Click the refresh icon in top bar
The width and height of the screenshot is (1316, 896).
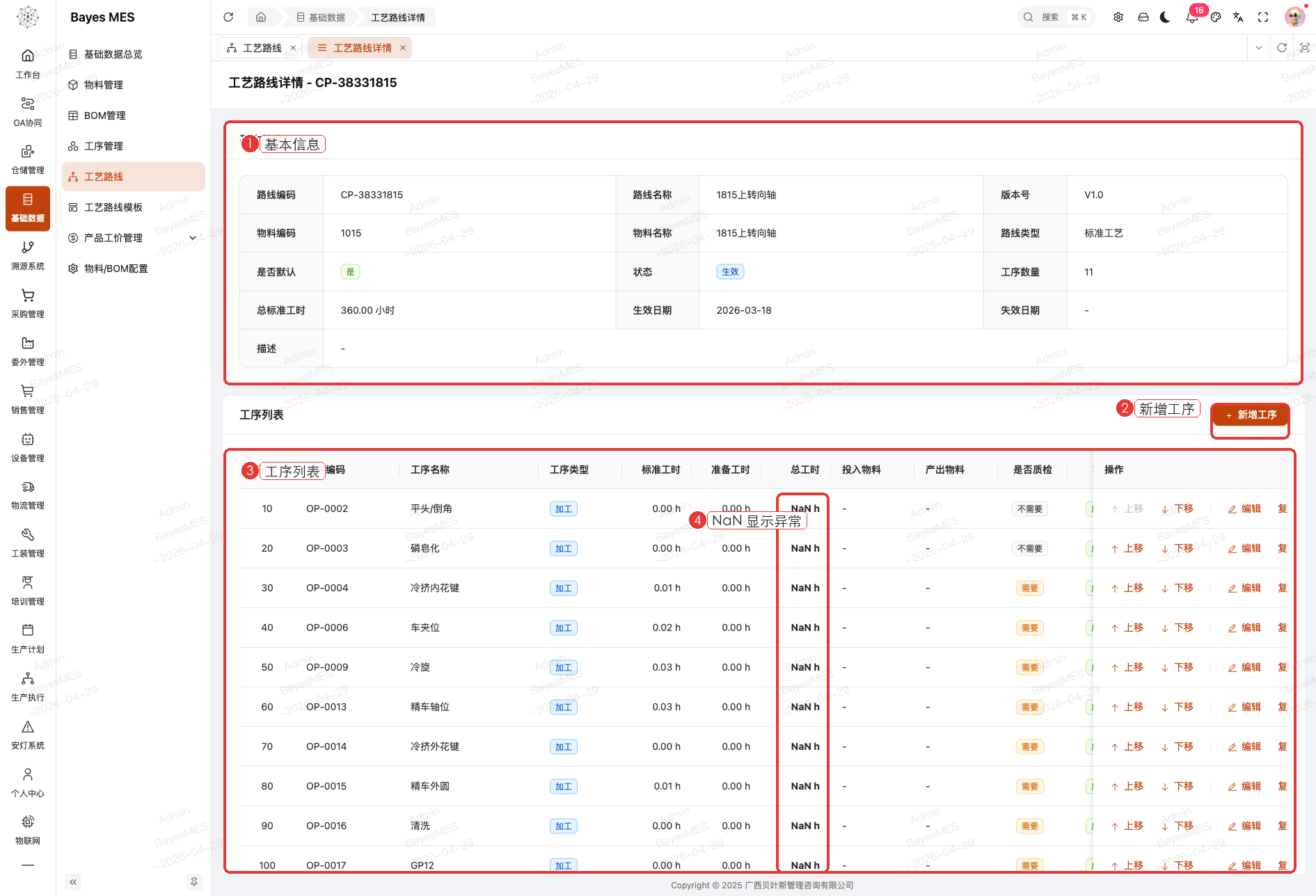click(x=228, y=17)
